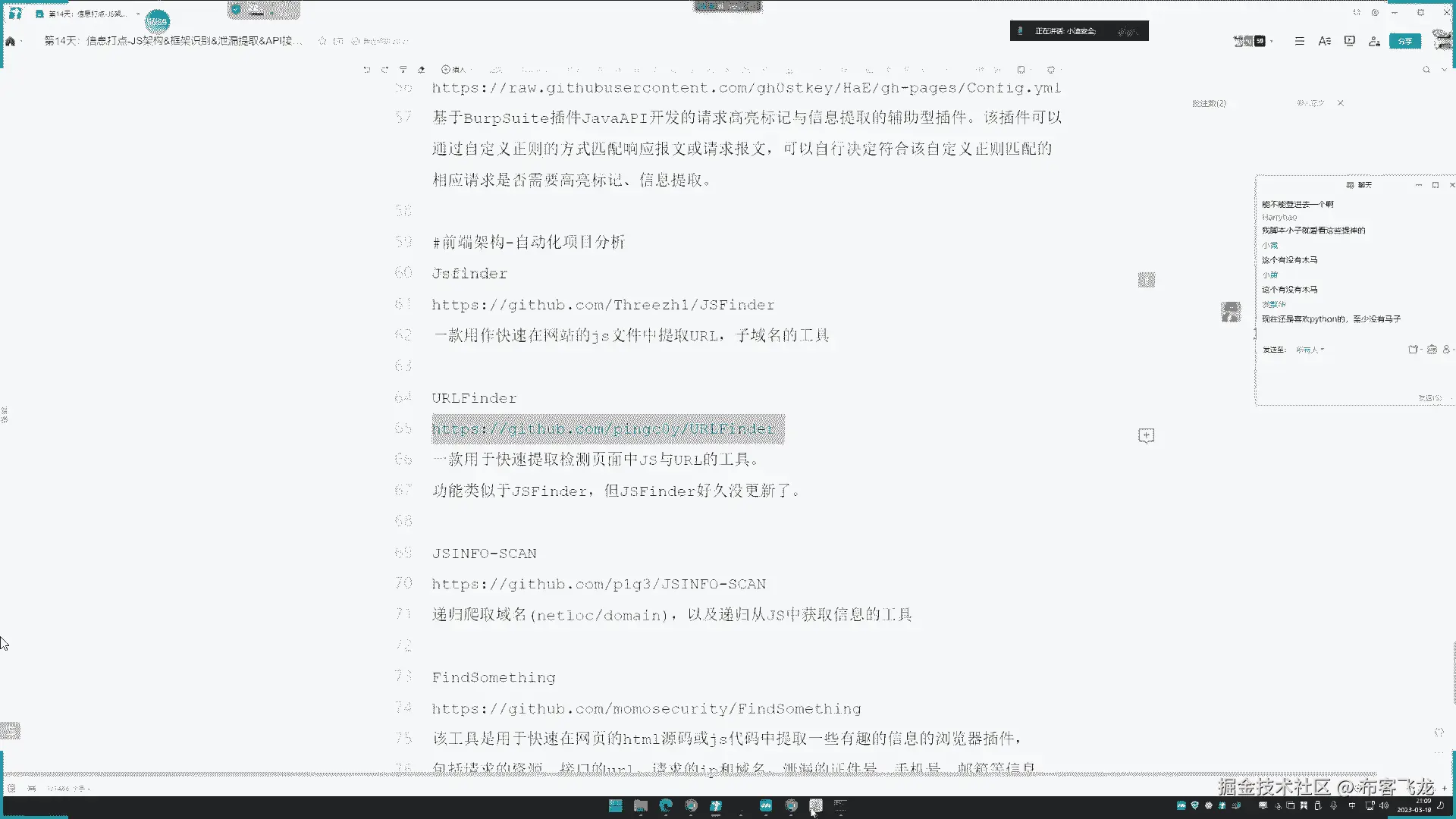
Task: Click the undo icon in toolbar
Action: coord(367,70)
